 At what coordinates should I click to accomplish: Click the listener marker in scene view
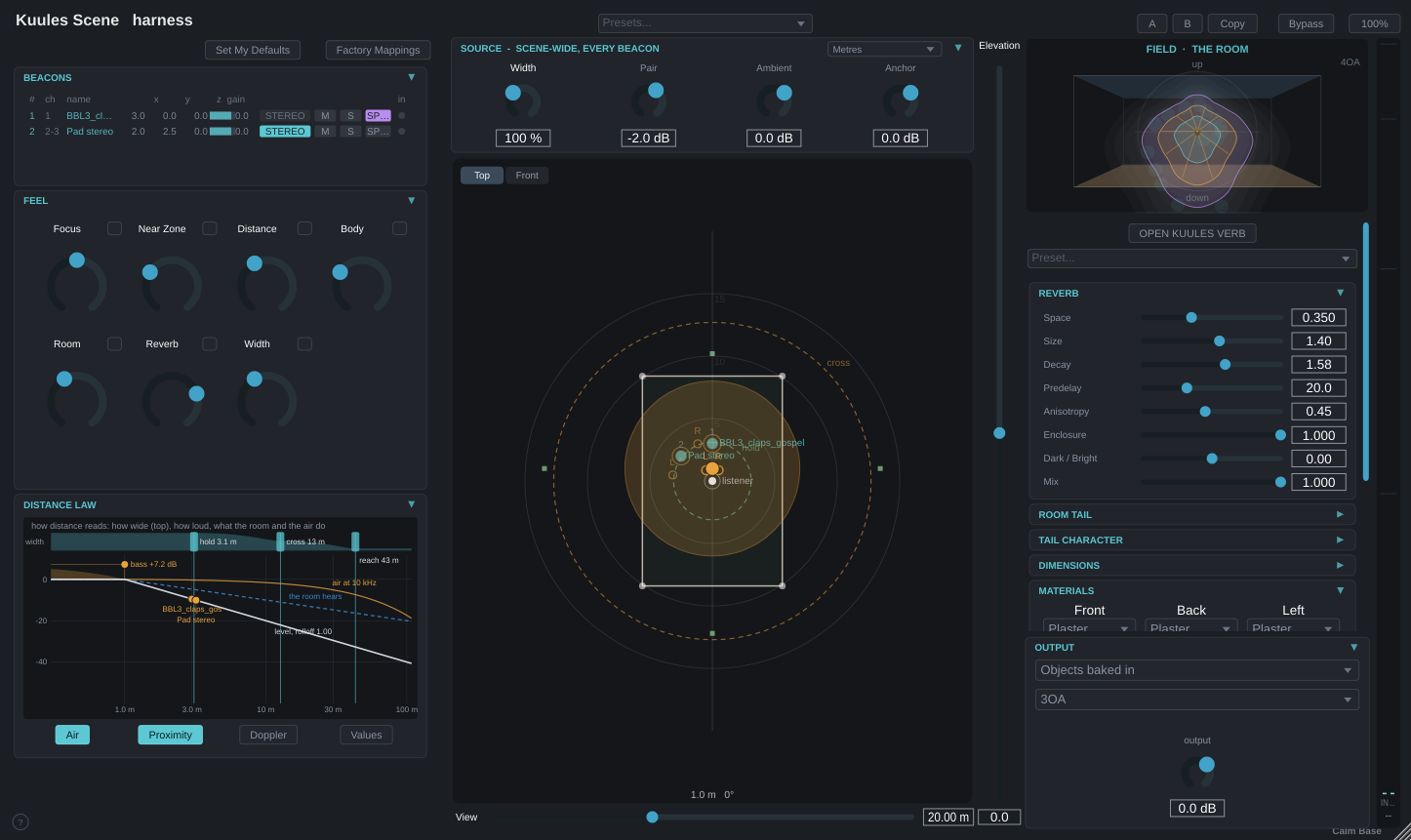tap(712, 481)
